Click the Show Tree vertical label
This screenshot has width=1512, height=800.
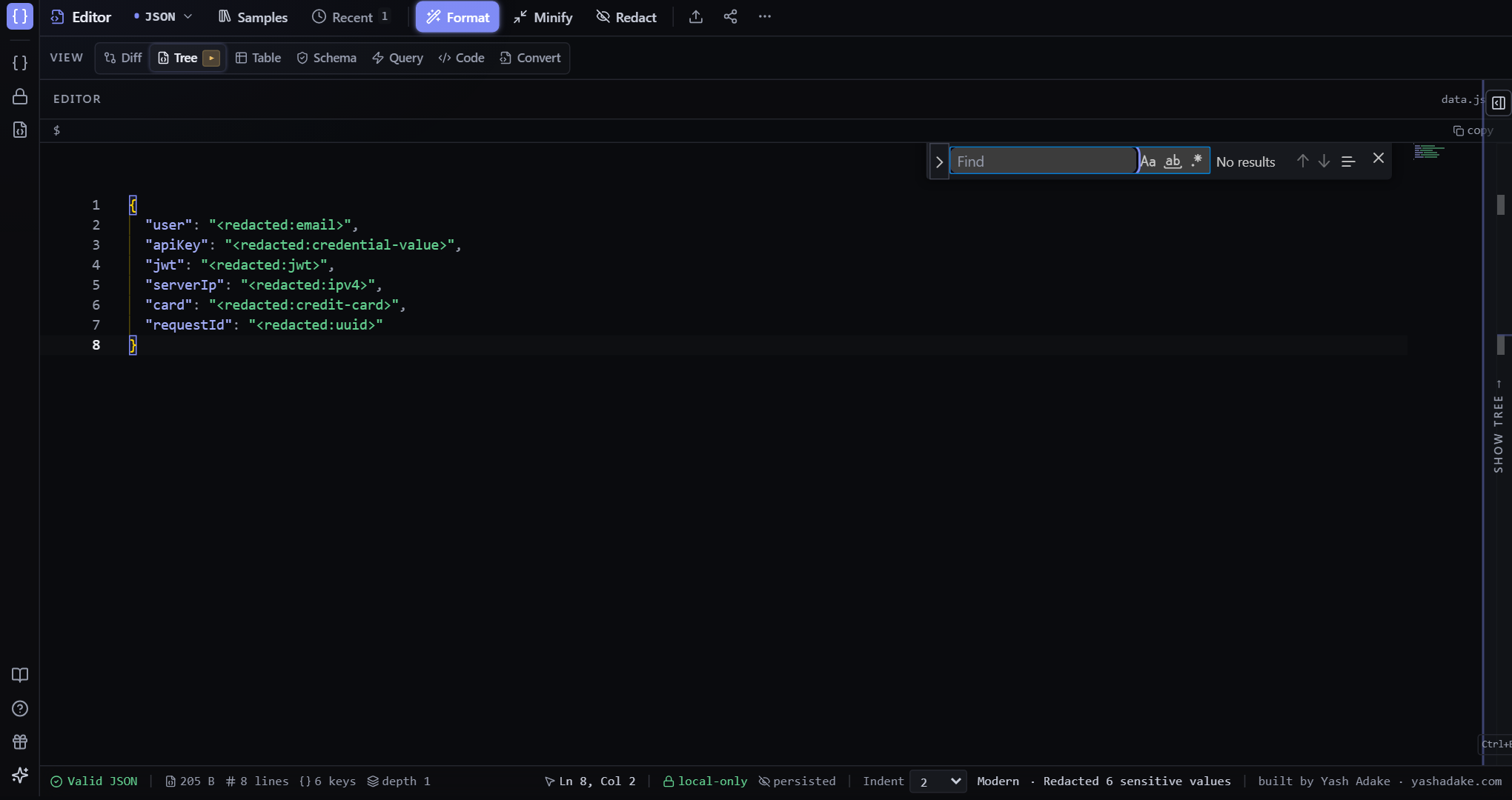click(1499, 427)
